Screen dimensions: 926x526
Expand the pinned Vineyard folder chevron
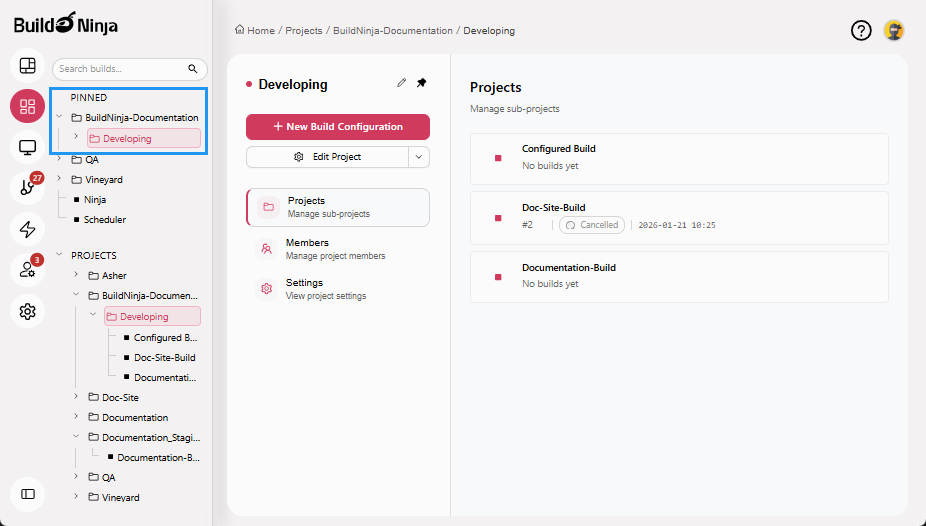tap(59, 178)
